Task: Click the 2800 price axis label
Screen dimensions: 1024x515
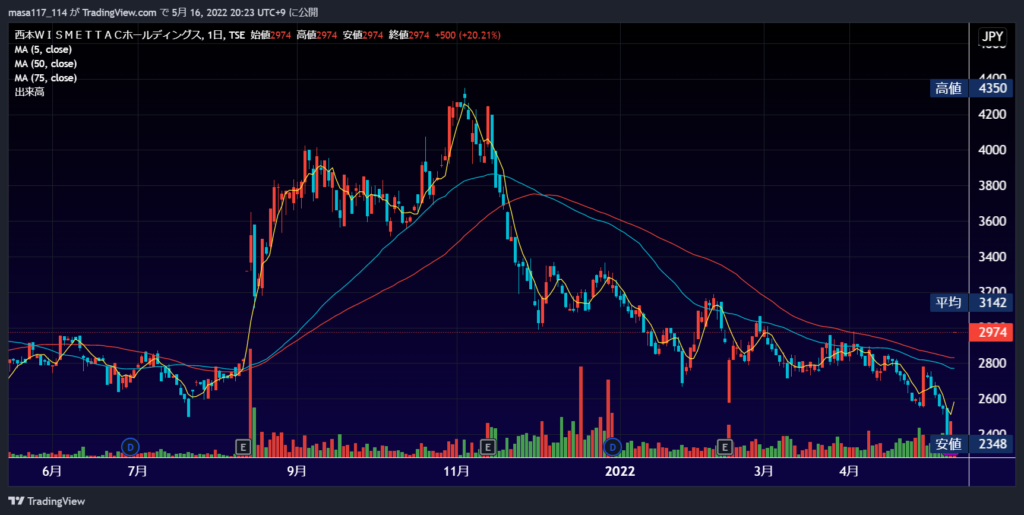Action: click(x=992, y=363)
